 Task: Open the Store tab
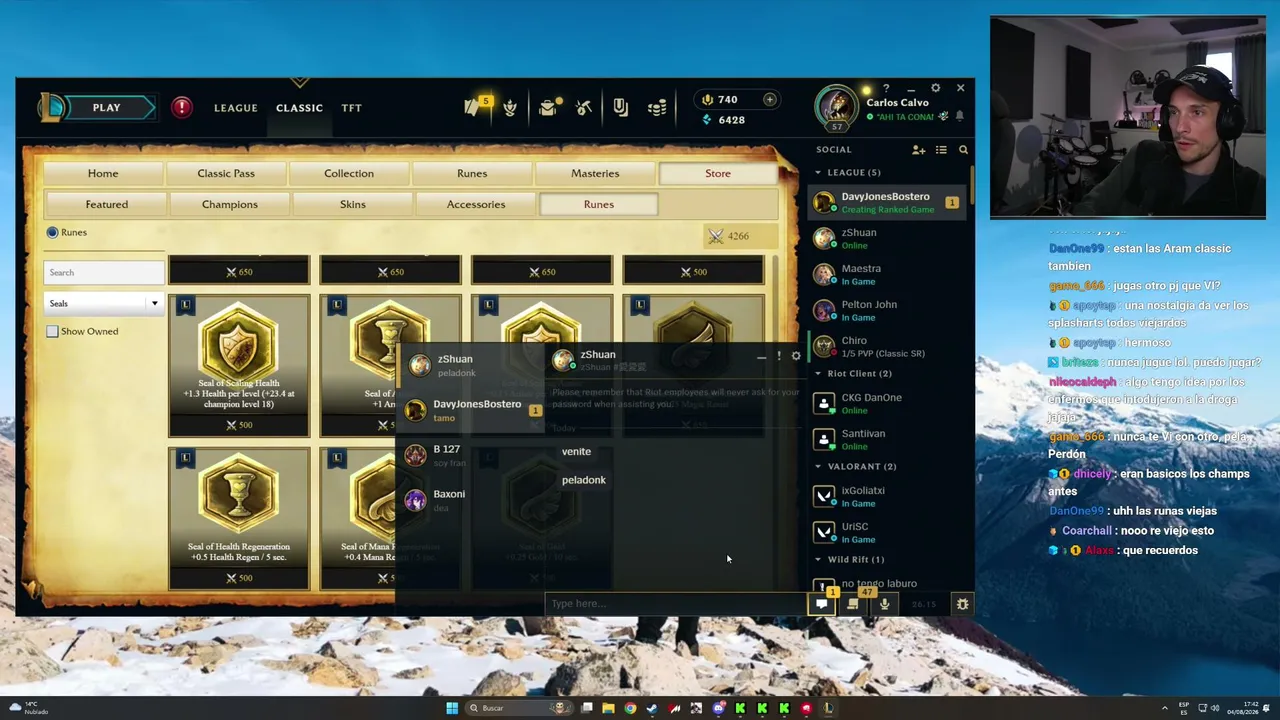point(718,173)
